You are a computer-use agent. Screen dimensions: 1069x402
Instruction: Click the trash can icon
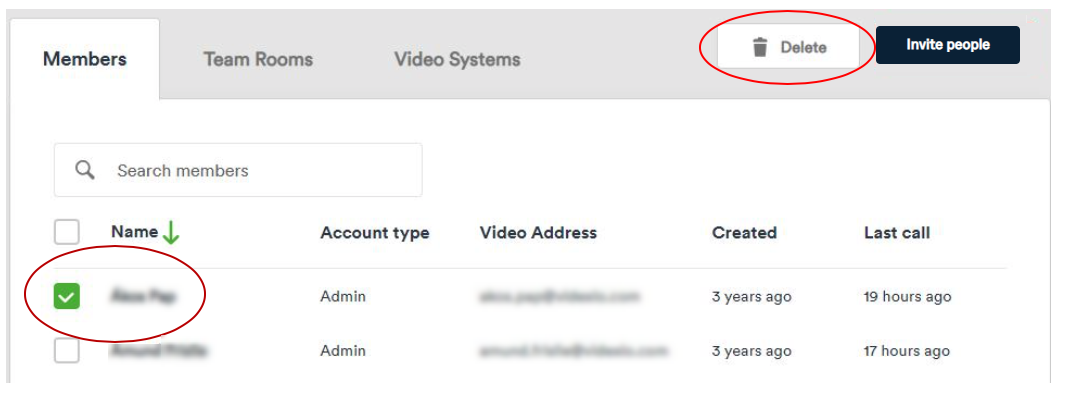(x=760, y=47)
